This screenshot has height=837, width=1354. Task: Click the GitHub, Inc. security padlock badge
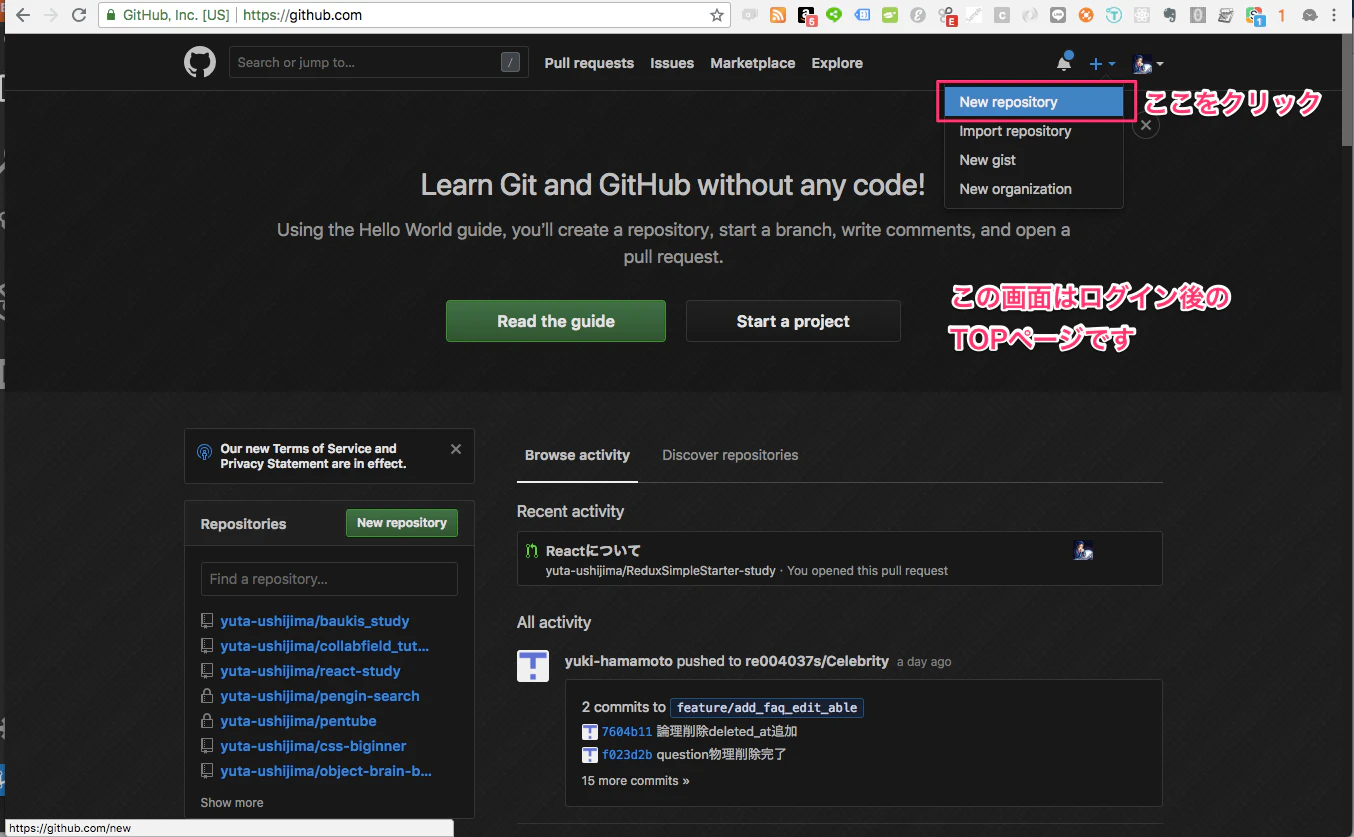[x=110, y=15]
